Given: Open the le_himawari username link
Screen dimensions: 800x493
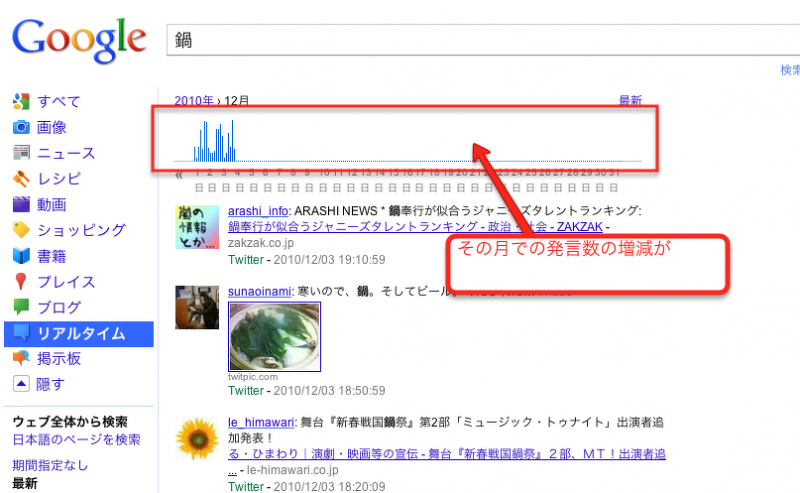Looking at the screenshot, I should coord(261,423).
